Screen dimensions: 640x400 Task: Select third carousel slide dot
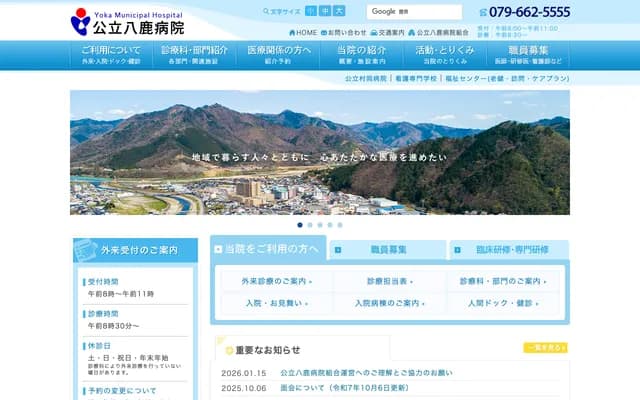pos(320,225)
